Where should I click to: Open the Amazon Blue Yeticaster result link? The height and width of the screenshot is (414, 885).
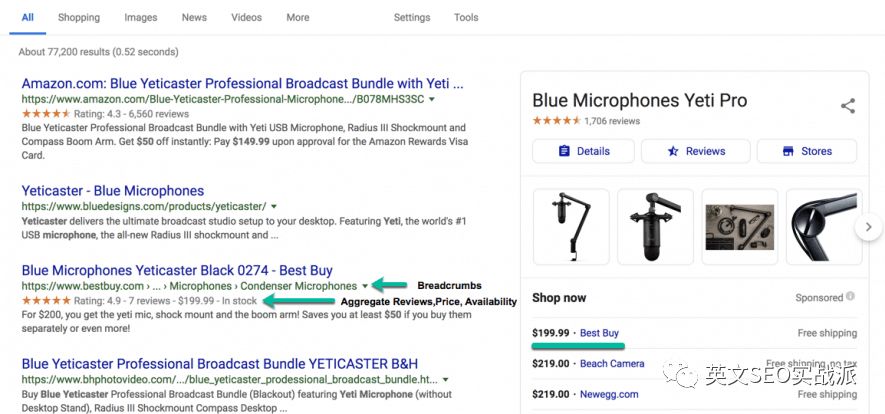click(x=242, y=84)
